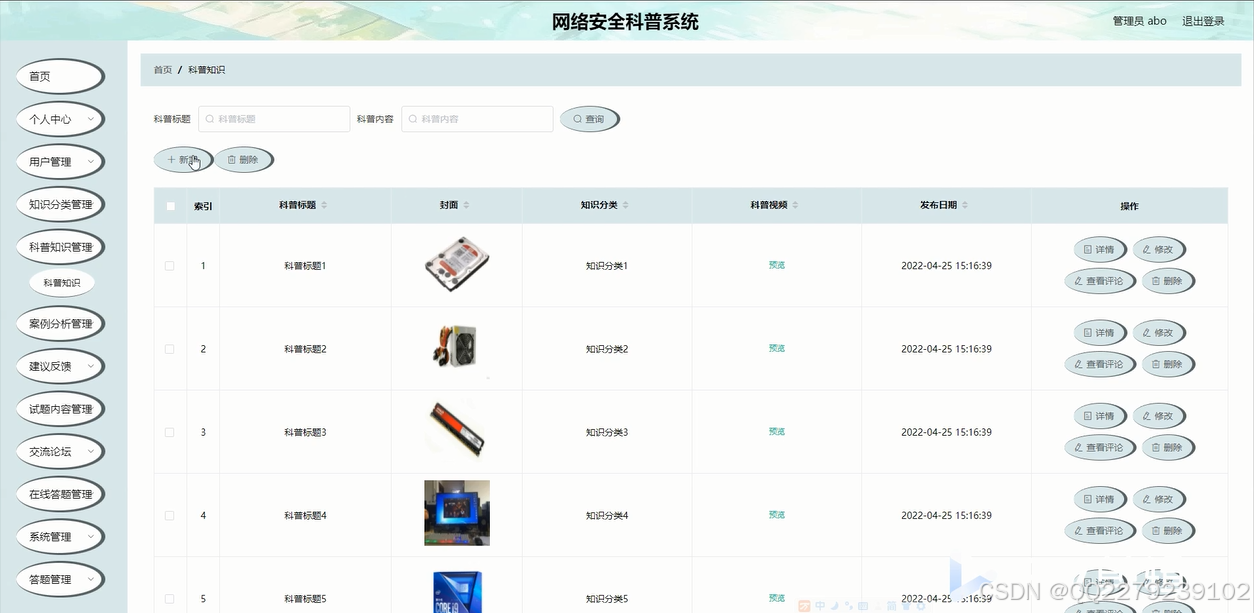Open 详情 for 科普标题1
The width and height of the screenshot is (1254, 613).
pyautogui.click(x=1099, y=249)
